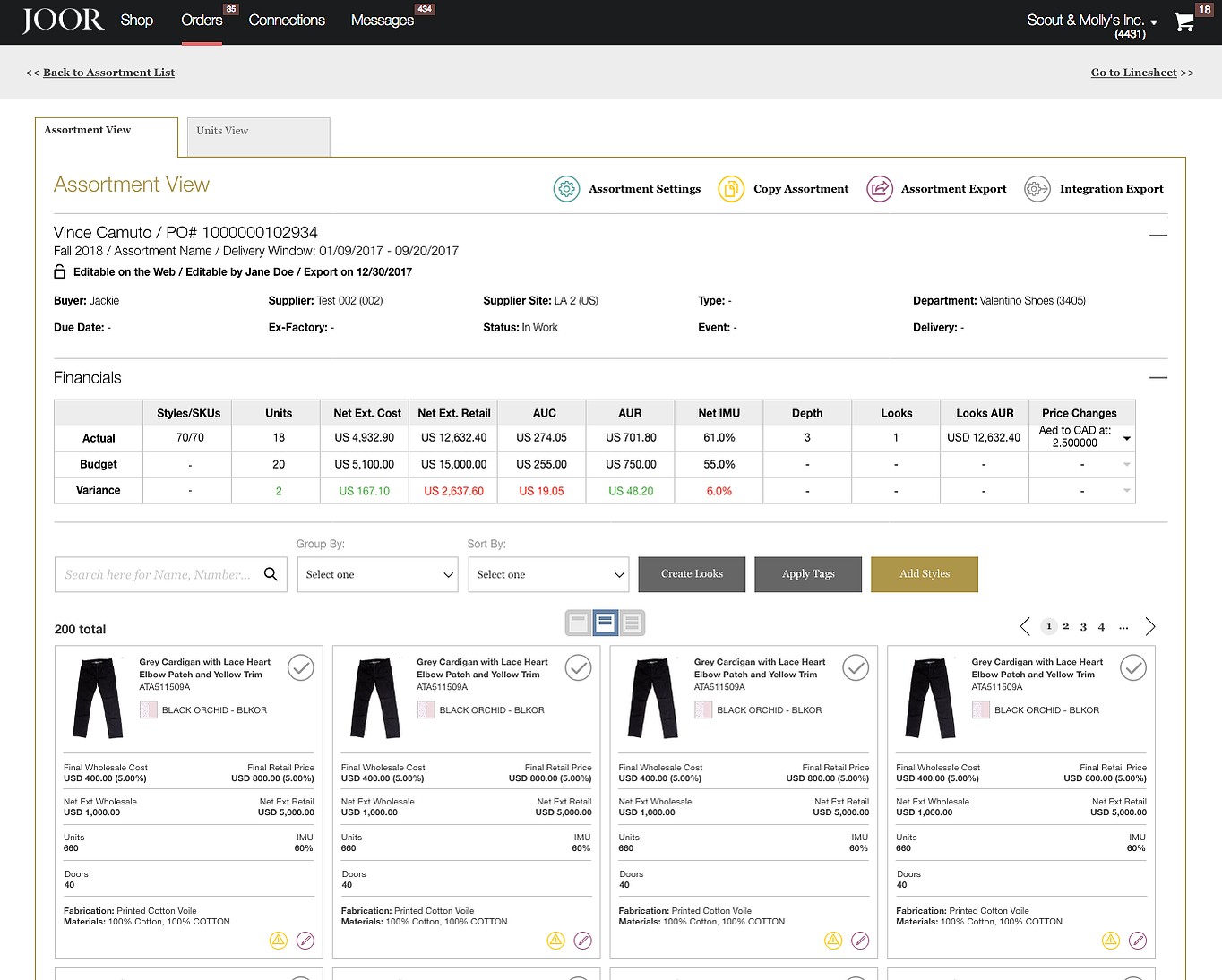Viewport: 1222px width, 980px height.
Task: Click edit pencil icon on third product card
Action: (x=860, y=940)
